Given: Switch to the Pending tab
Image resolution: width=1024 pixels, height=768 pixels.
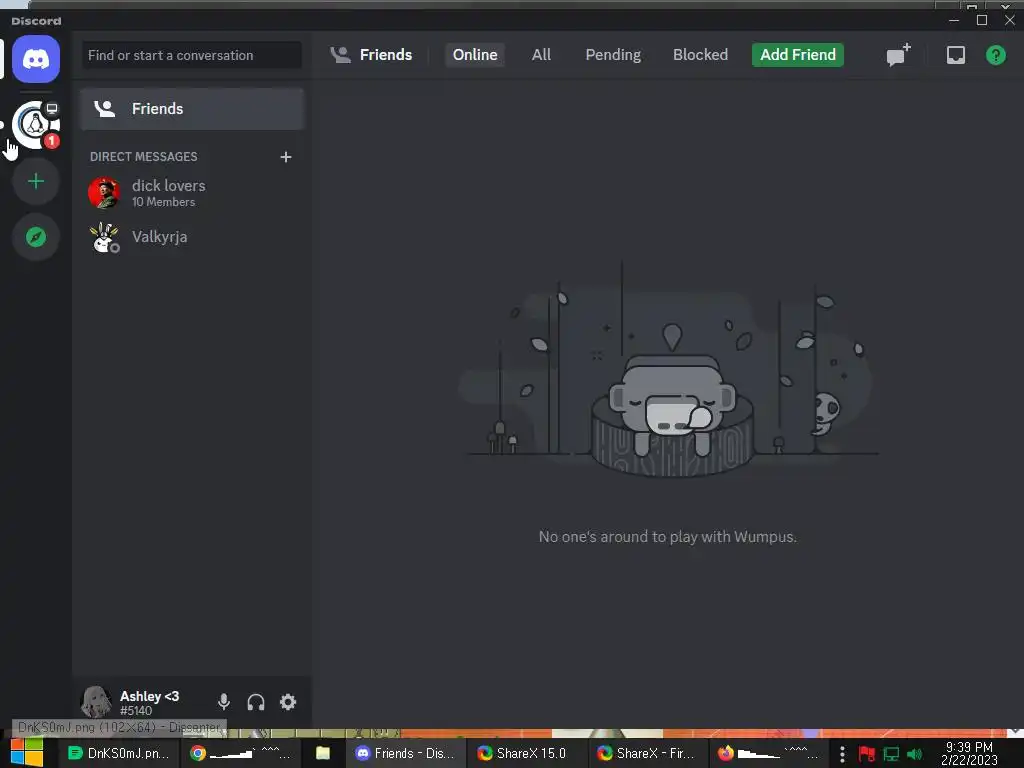Looking at the screenshot, I should (613, 55).
